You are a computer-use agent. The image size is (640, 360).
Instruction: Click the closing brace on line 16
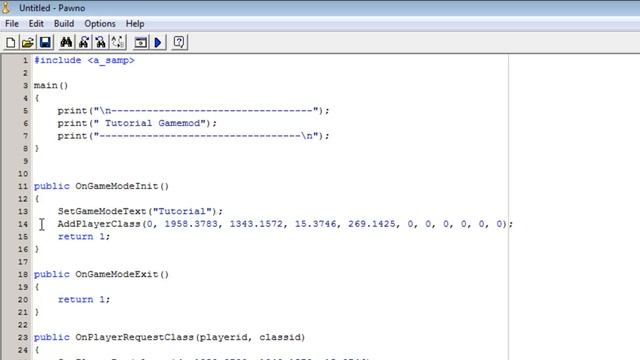point(37,249)
